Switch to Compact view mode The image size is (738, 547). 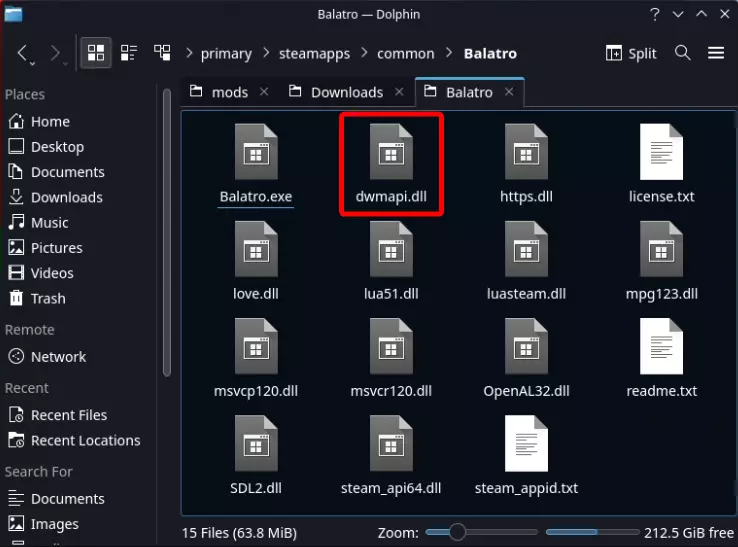[x=128, y=53]
